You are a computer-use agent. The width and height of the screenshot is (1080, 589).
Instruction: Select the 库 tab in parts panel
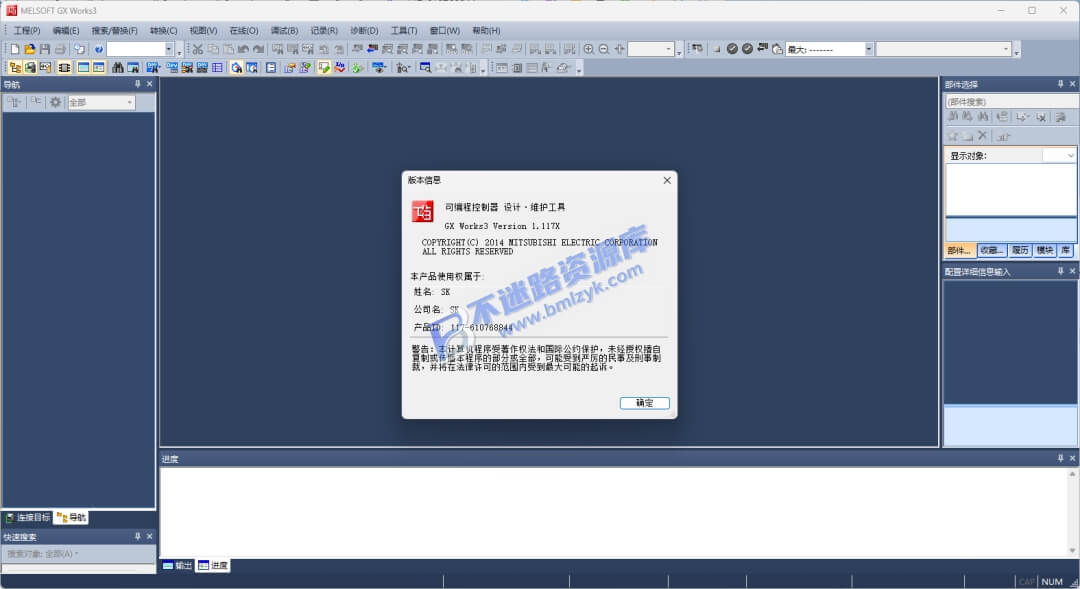coord(1066,250)
